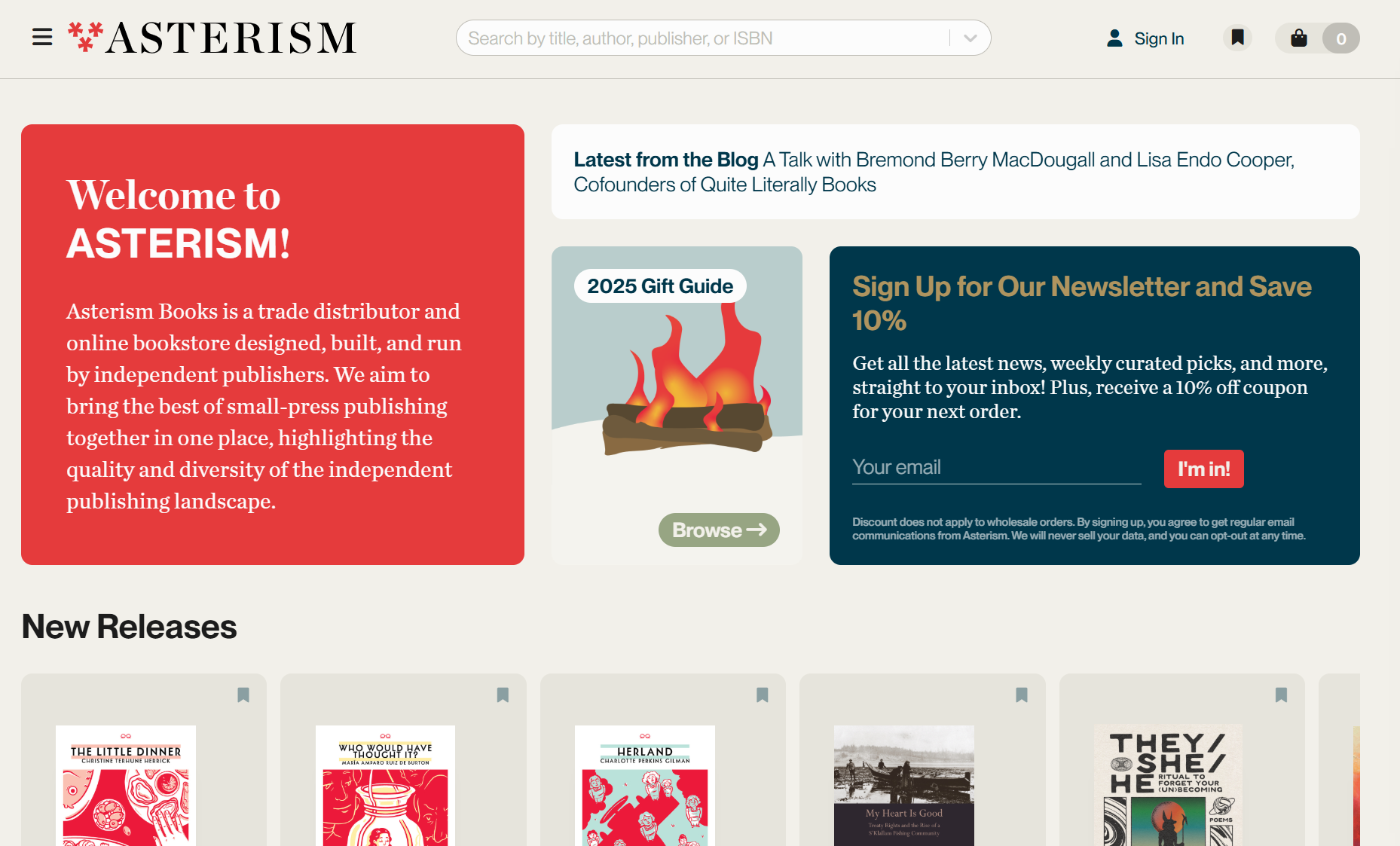
Task: Bookmark the They/She/He poems book
Action: click(x=1281, y=695)
